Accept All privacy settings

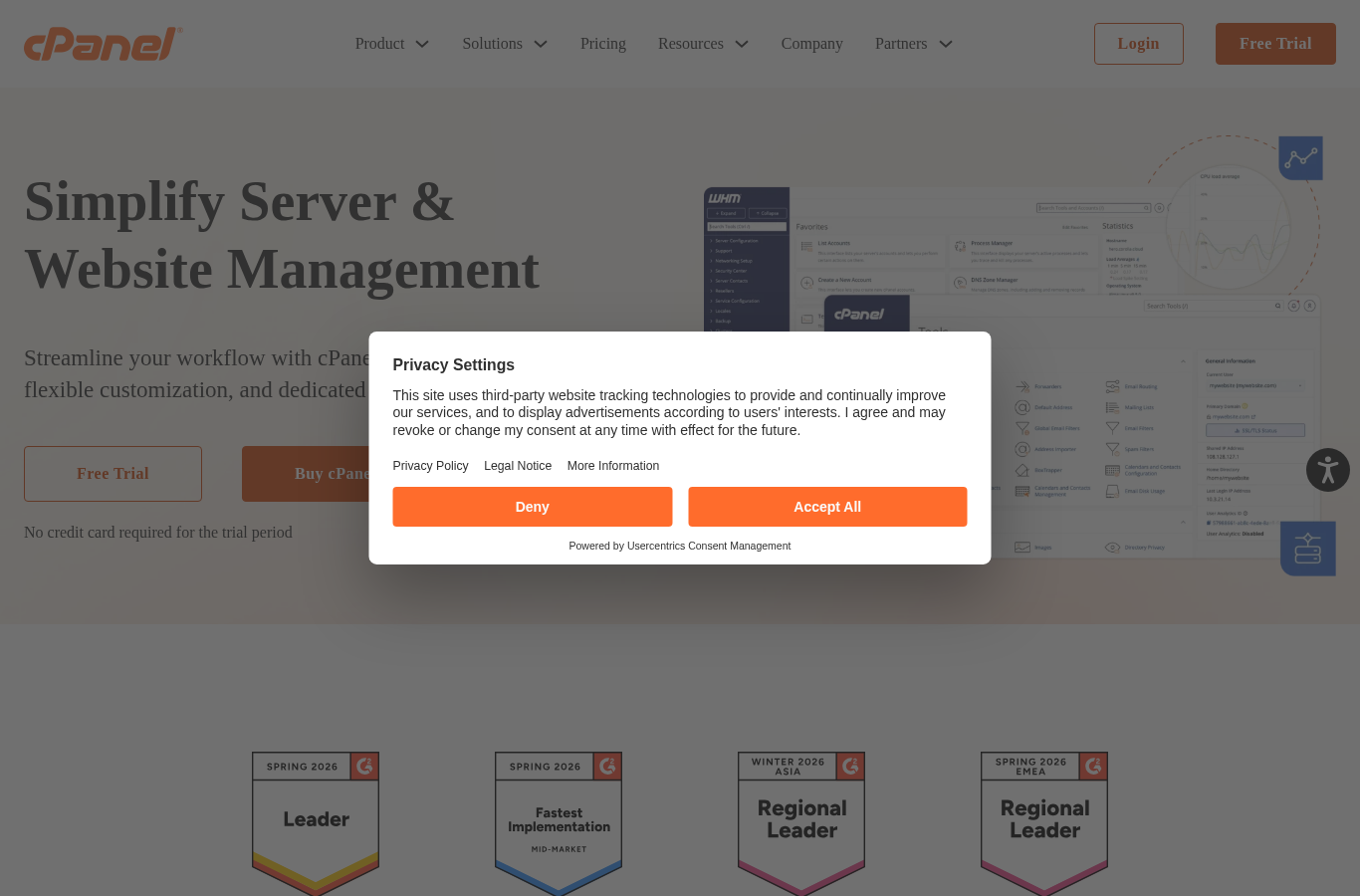coord(827,507)
